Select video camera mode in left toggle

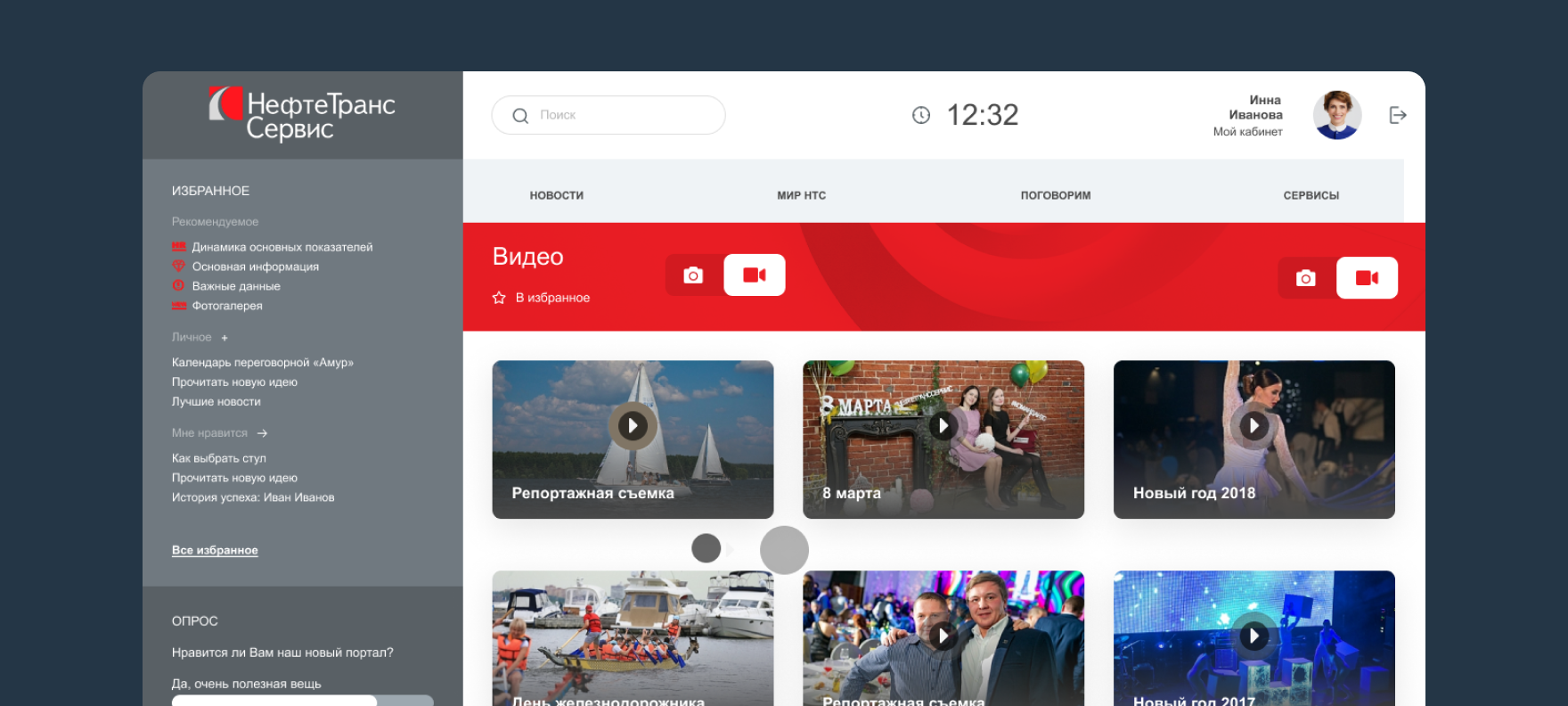(x=754, y=275)
